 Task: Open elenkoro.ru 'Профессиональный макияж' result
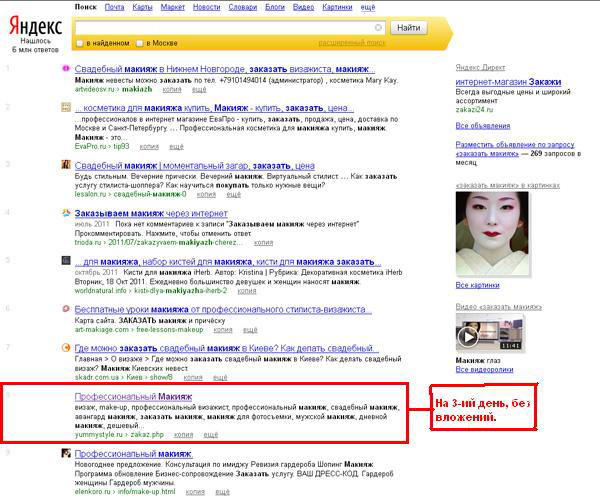click(x=134, y=454)
